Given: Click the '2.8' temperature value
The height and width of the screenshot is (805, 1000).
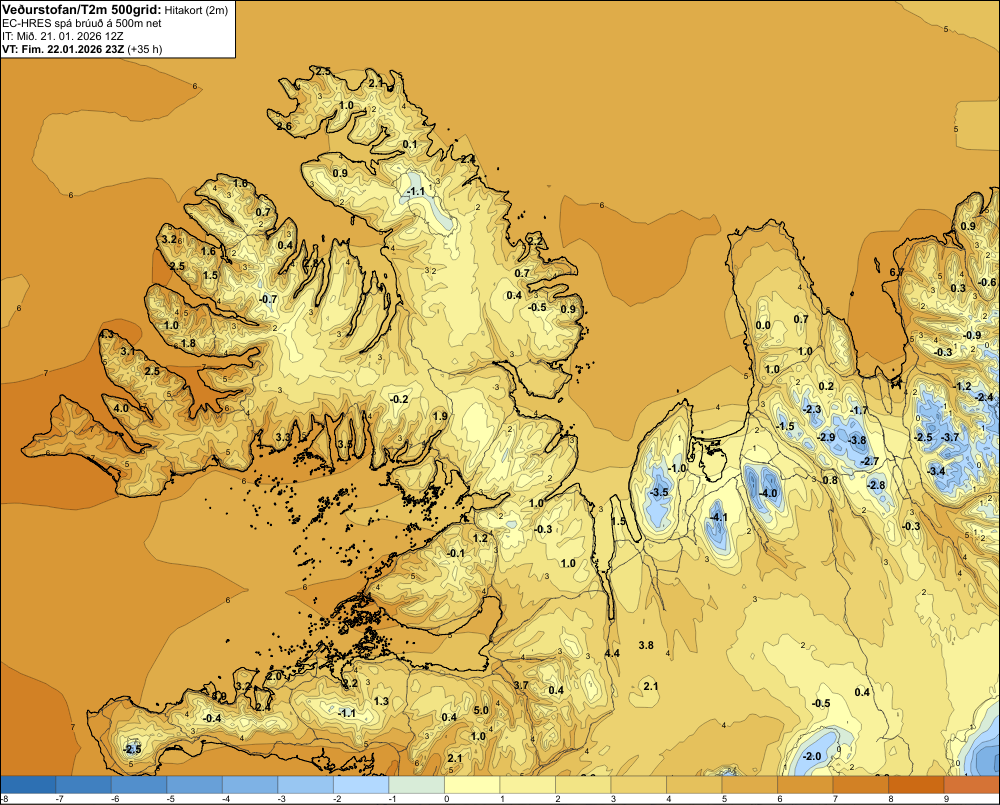Looking at the screenshot, I should click(x=311, y=262).
